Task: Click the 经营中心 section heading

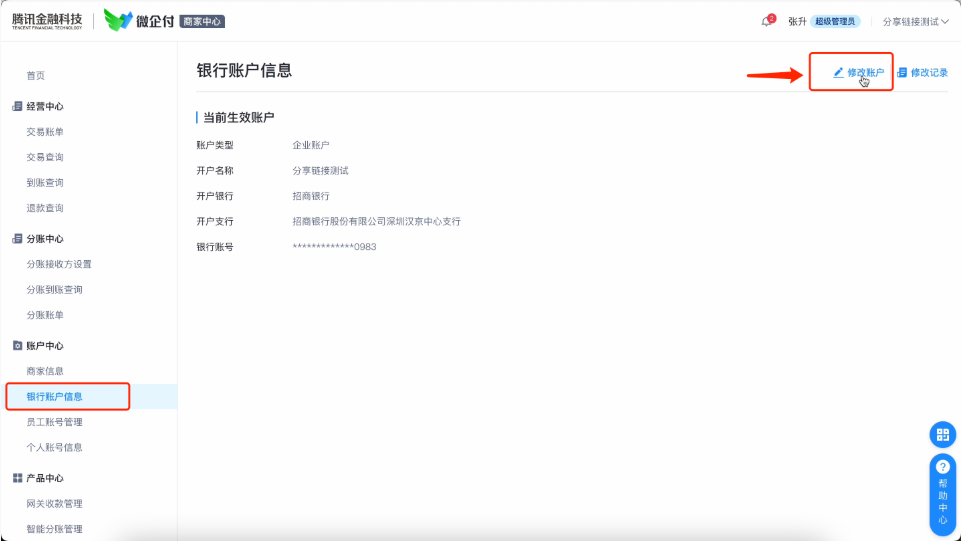Action: pyautogui.click(x=45, y=107)
